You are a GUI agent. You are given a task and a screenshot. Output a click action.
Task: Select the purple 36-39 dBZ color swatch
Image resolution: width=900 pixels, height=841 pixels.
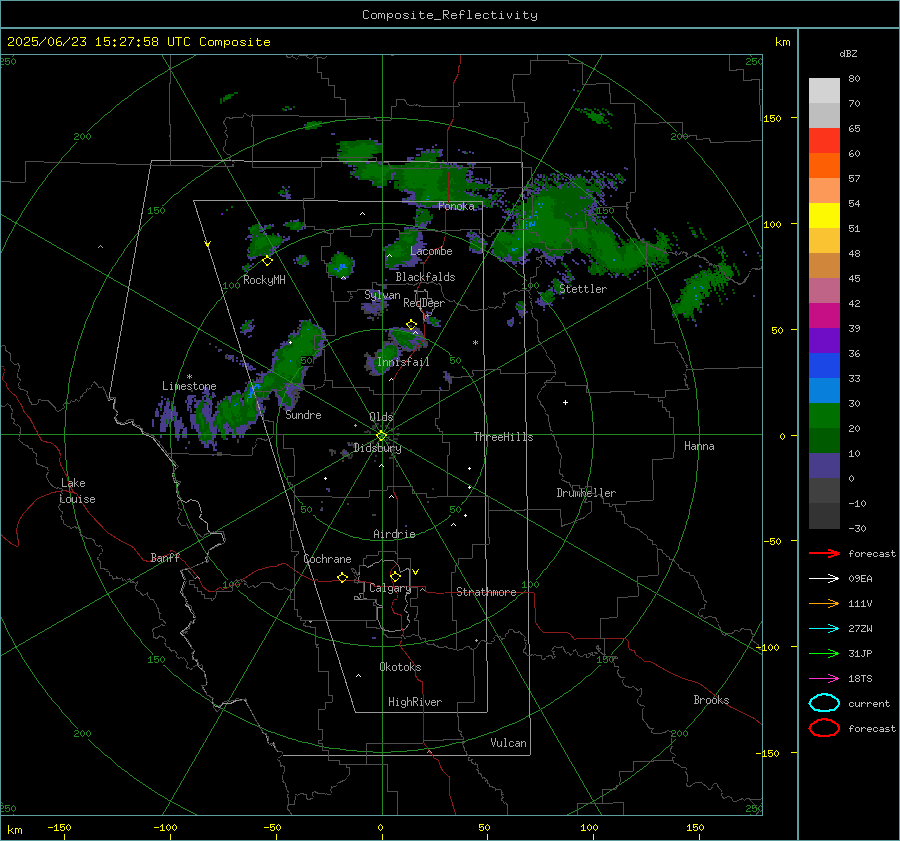(x=824, y=341)
